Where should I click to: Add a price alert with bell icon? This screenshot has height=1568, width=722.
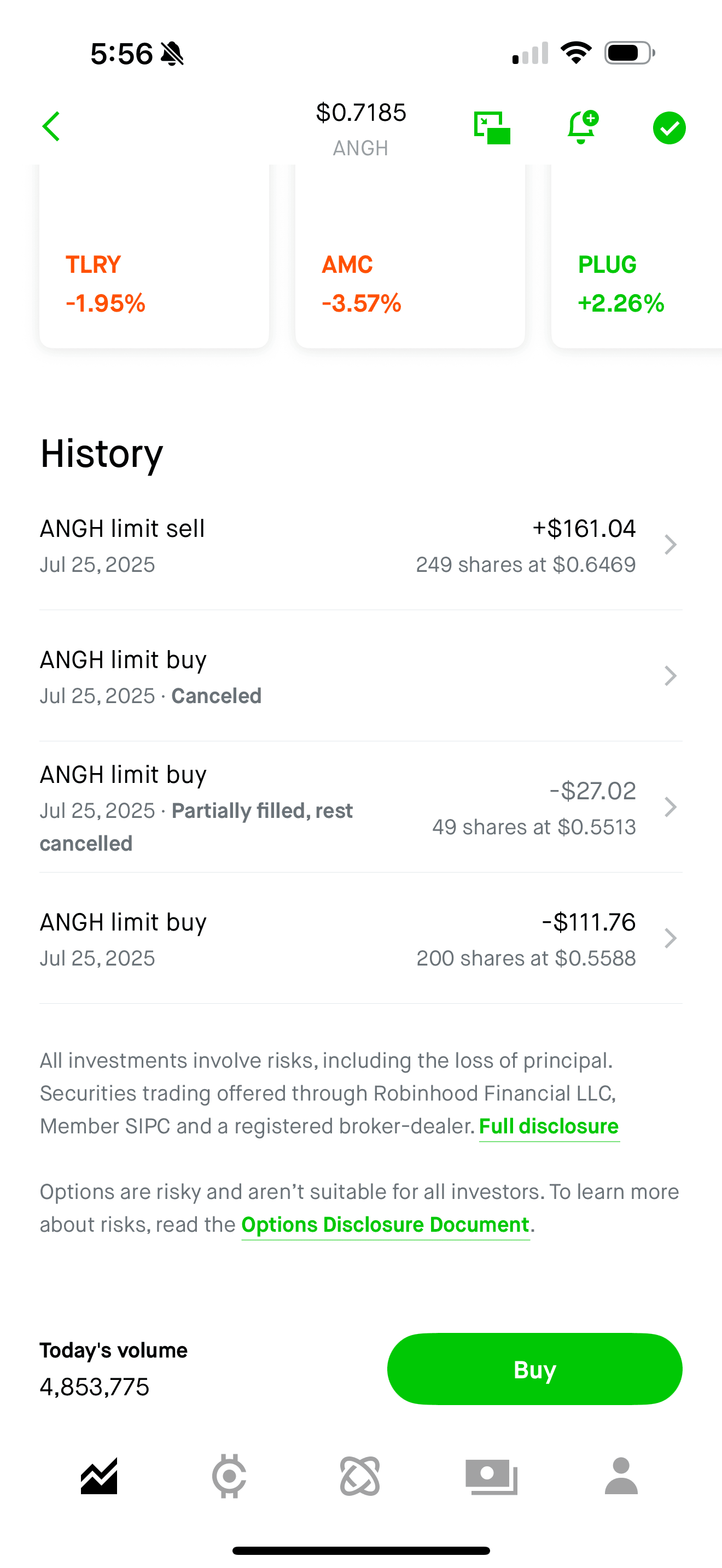pyautogui.click(x=581, y=127)
